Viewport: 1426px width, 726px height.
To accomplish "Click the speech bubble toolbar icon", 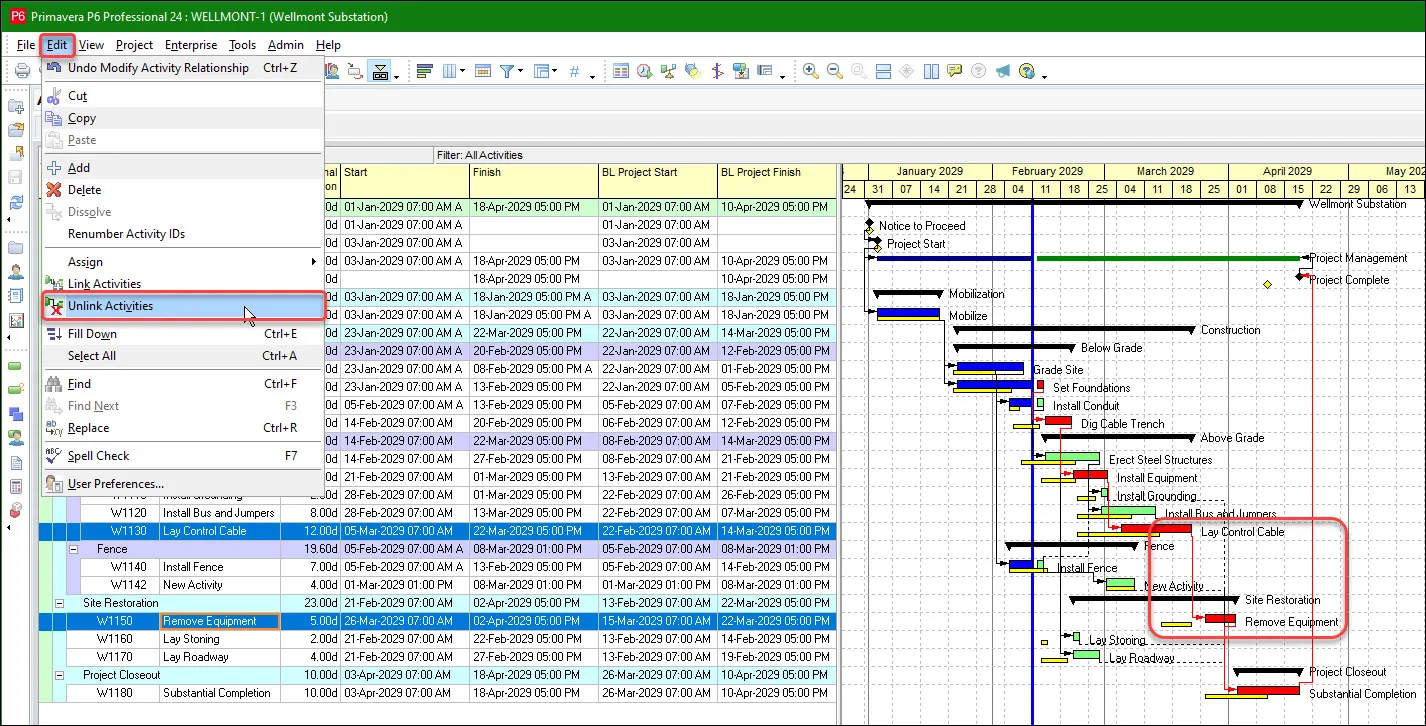I will point(955,71).
